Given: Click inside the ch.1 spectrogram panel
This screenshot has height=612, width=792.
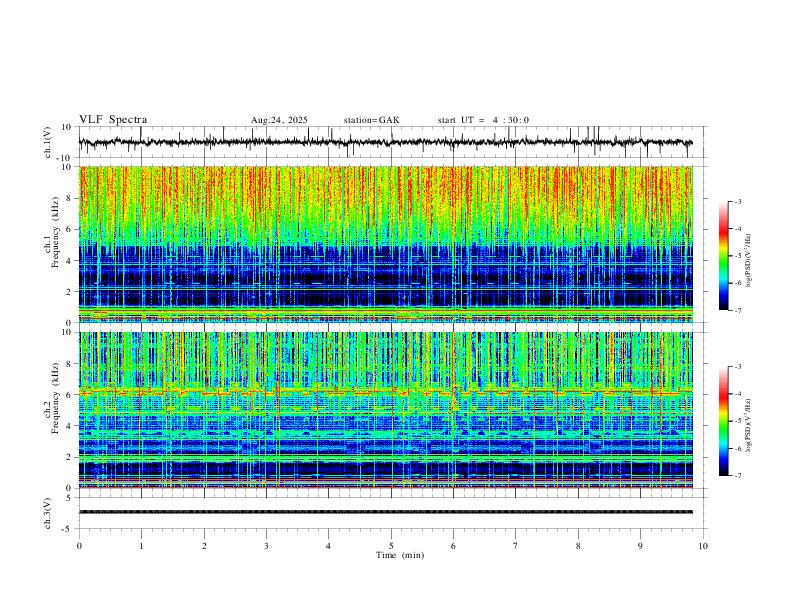Looking at the screenshot, I should tap(386, 244).
